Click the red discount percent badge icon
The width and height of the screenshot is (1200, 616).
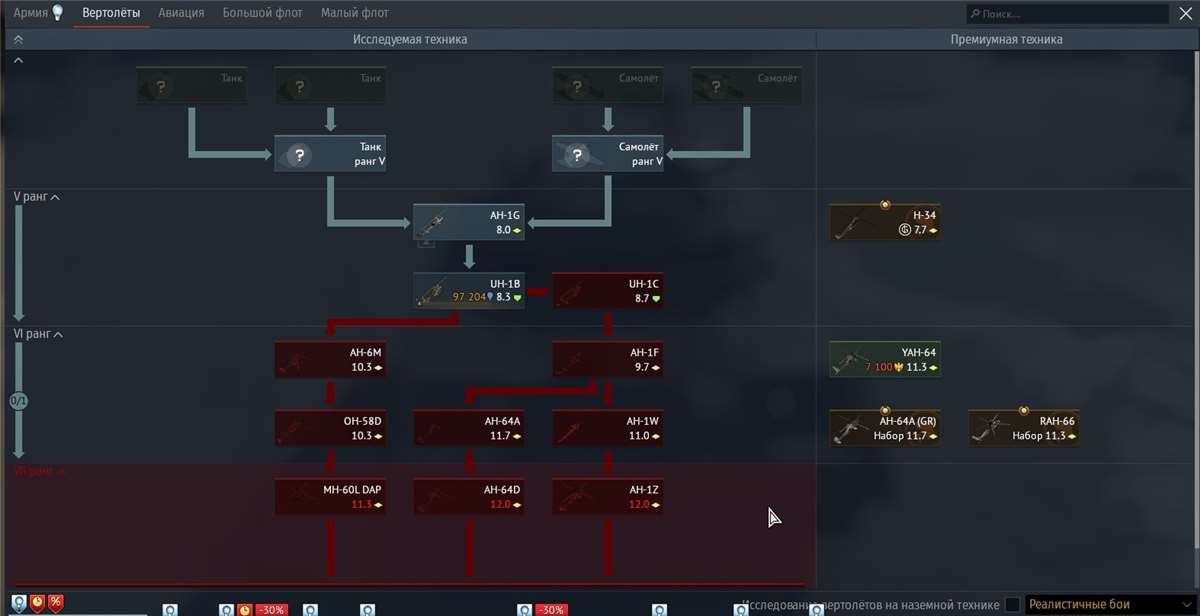point(56,602)
